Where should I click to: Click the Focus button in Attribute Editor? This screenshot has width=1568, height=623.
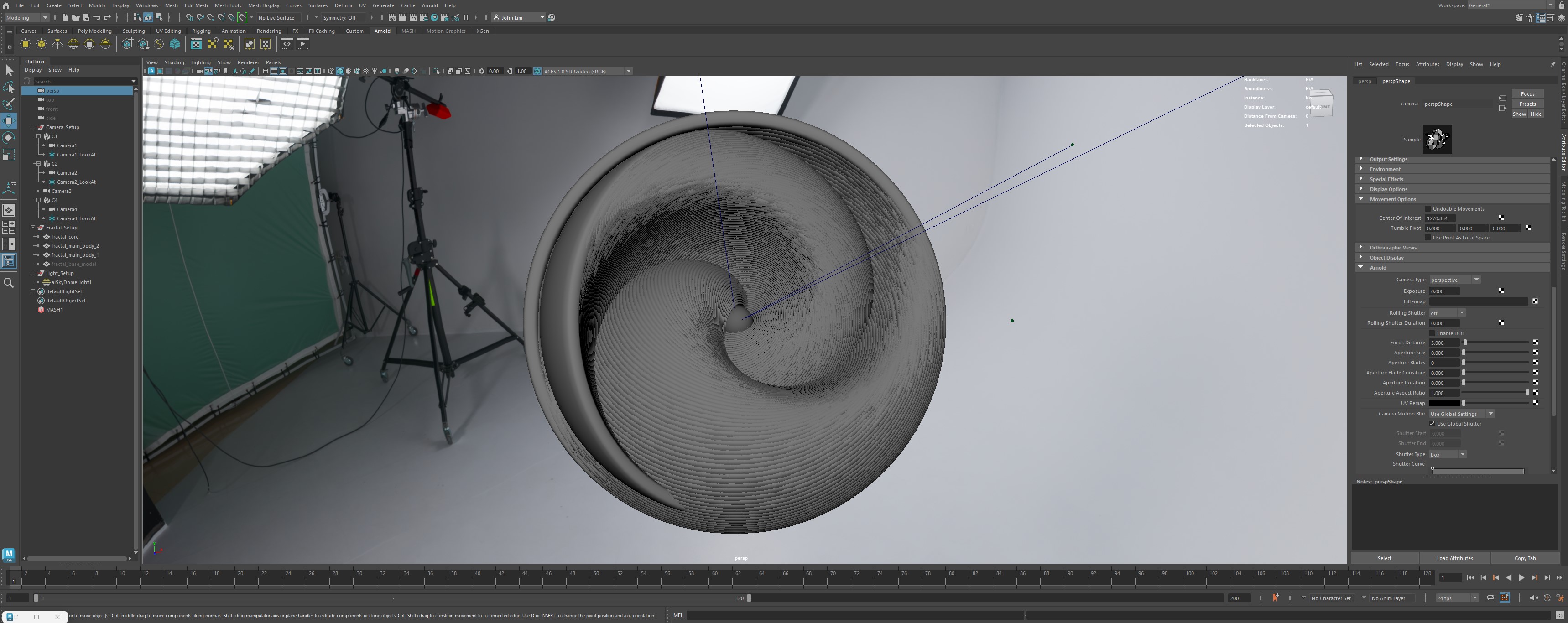click(x=1527, y=93)
